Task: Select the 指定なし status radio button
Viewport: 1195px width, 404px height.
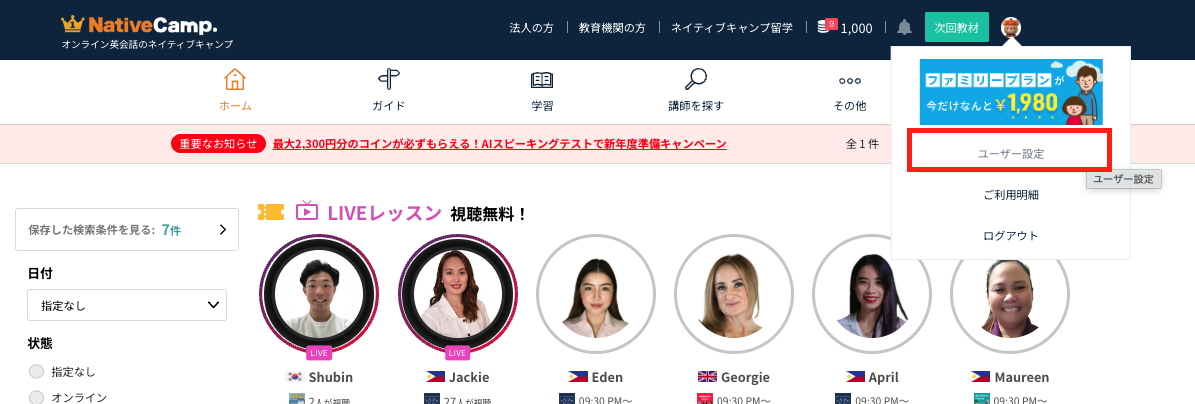Action: (x=37, y=372)
